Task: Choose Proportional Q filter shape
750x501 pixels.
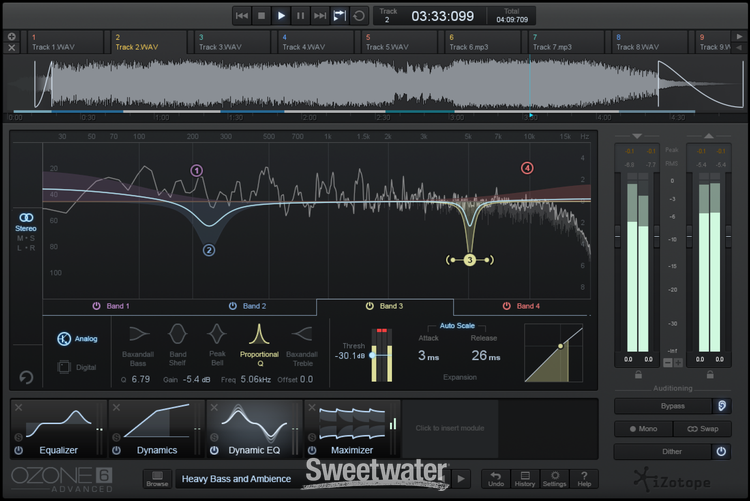Action: click(259, 345)
